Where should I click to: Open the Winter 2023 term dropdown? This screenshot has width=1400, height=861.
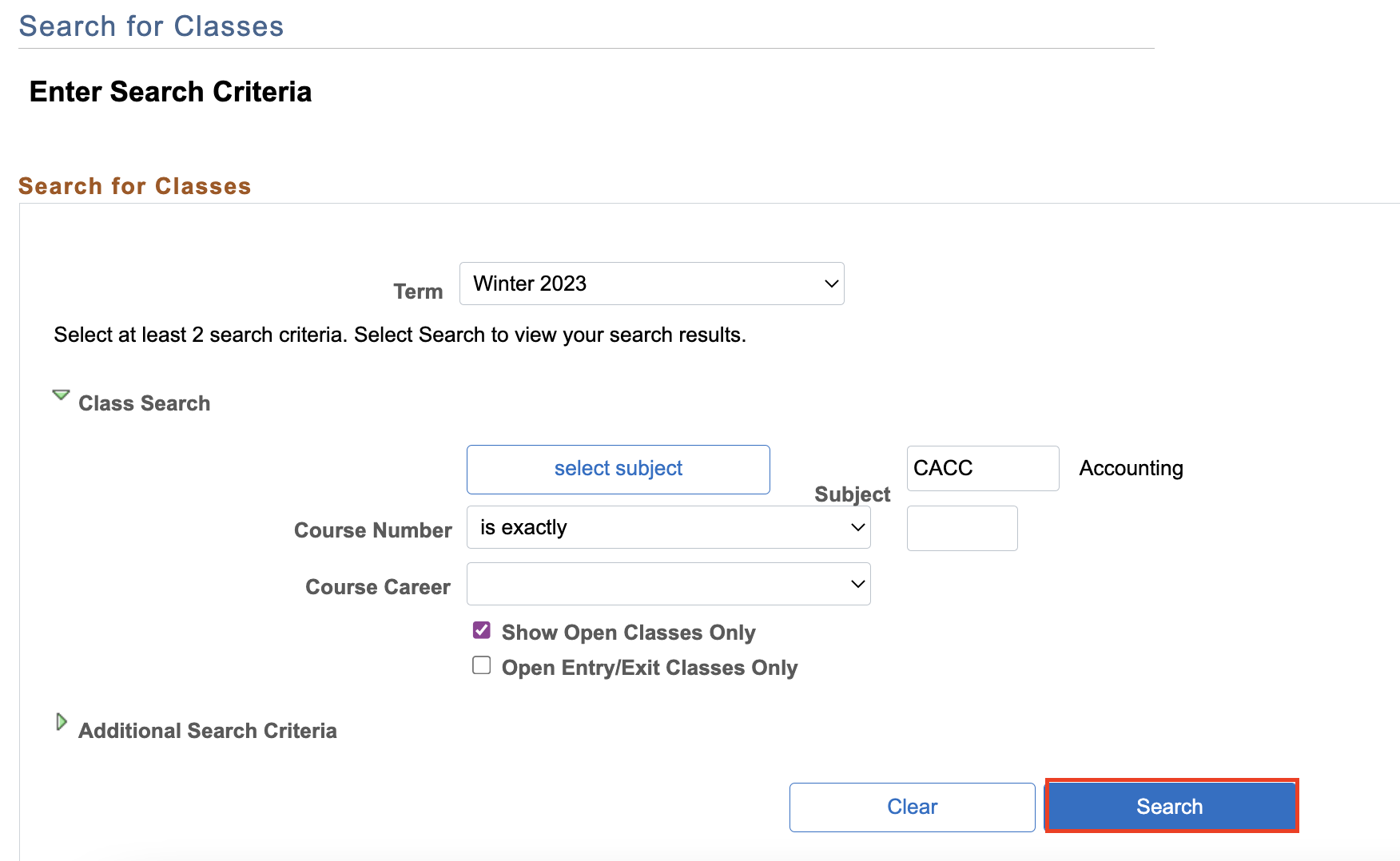pos(650,284)
